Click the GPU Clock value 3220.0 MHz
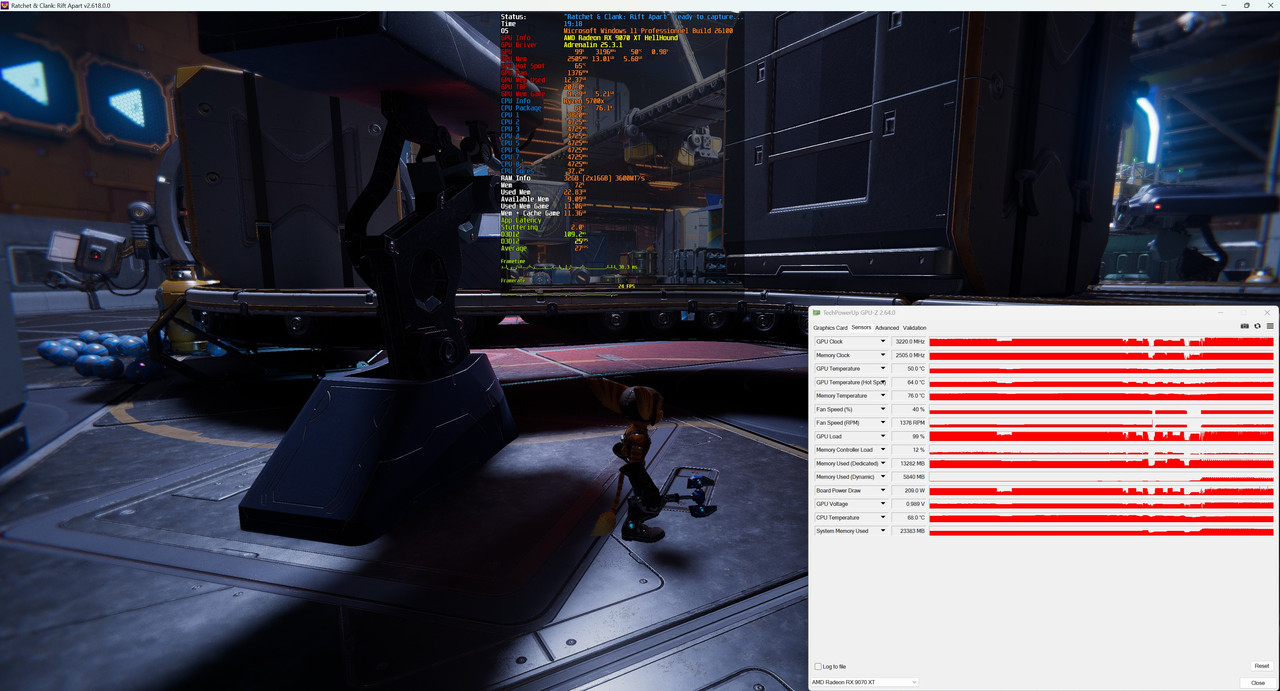Image resolution: width=1280 pixels, height=691 pixels. coord(909,342)
